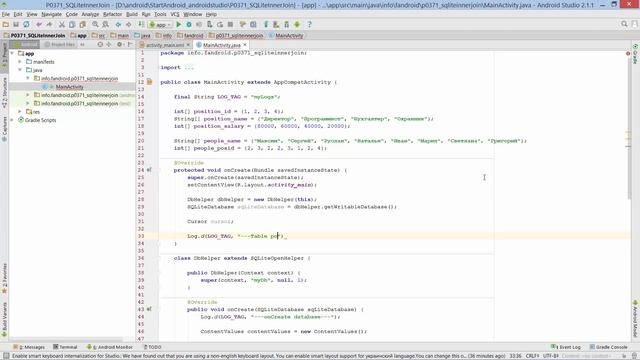Open the VCS menu

[175, 14]
